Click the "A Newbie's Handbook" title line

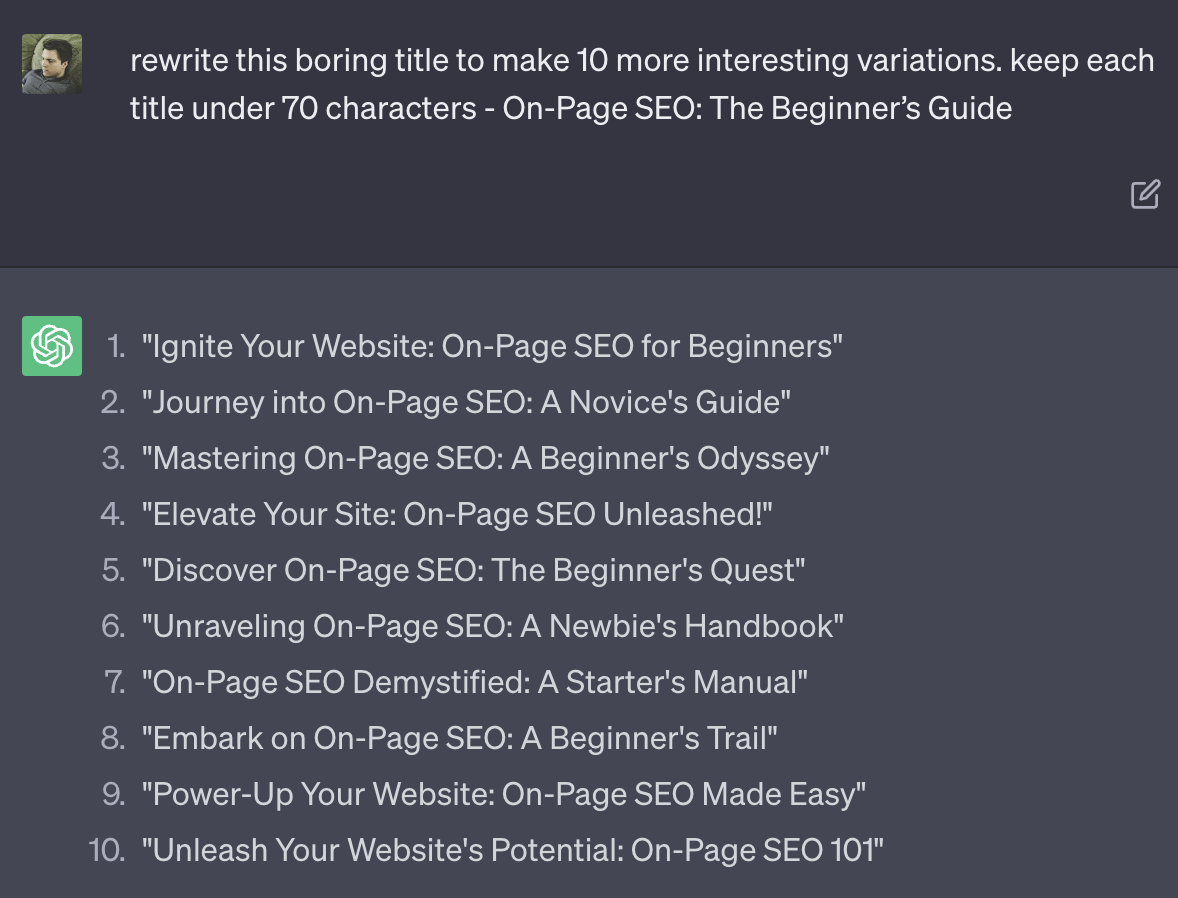[x=492, y=627]
